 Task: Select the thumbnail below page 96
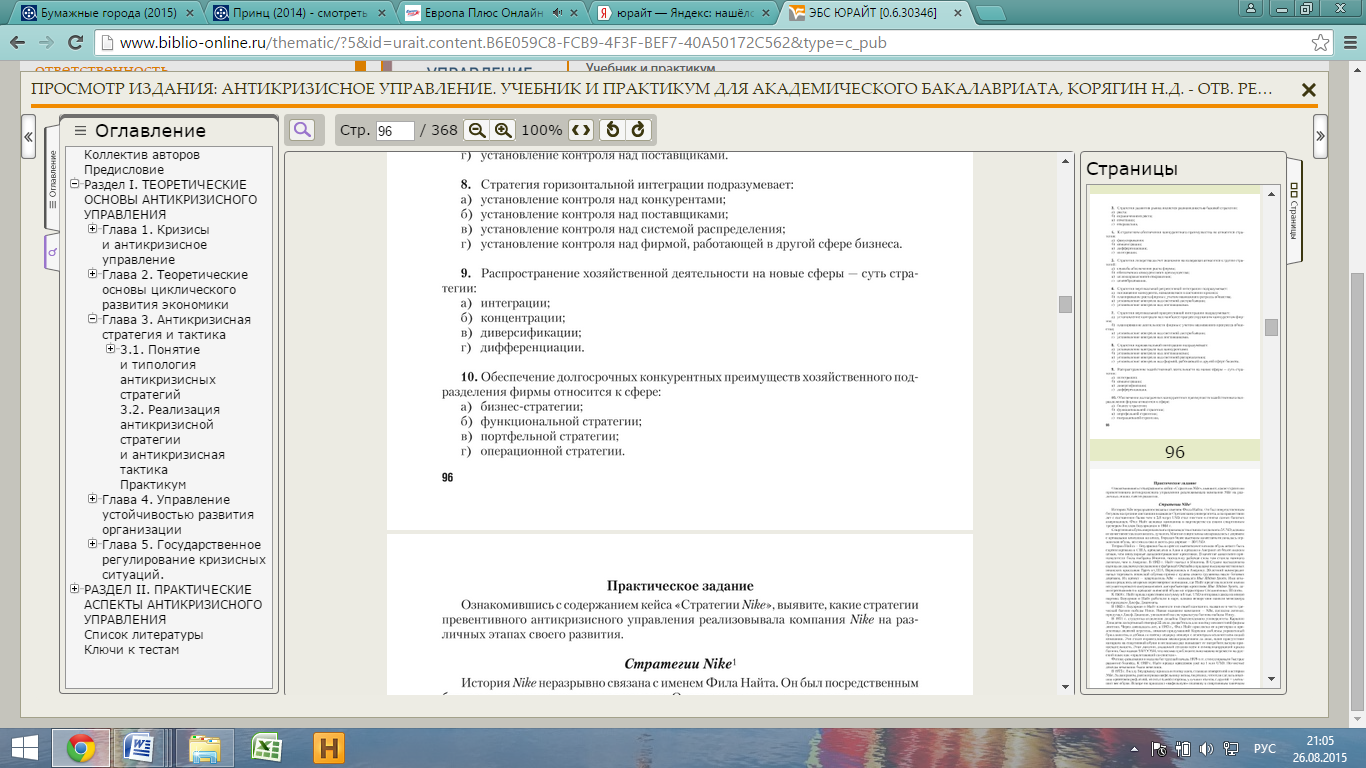[1174, 580]
